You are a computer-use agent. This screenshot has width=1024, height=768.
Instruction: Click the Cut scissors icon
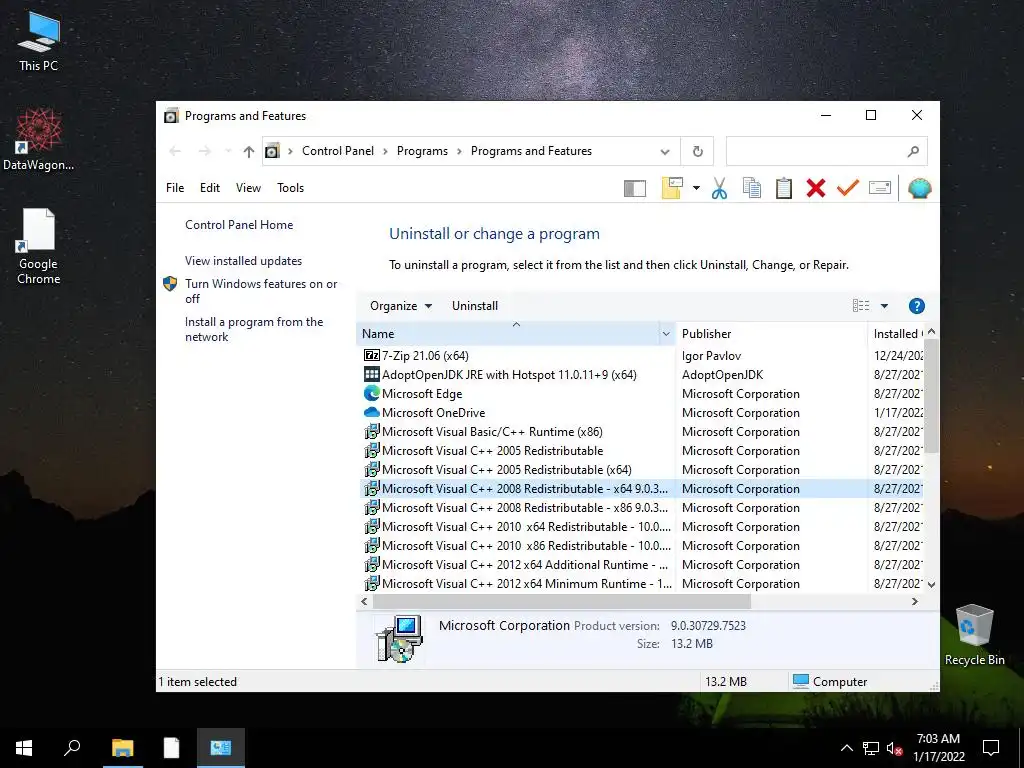[719, 188]
